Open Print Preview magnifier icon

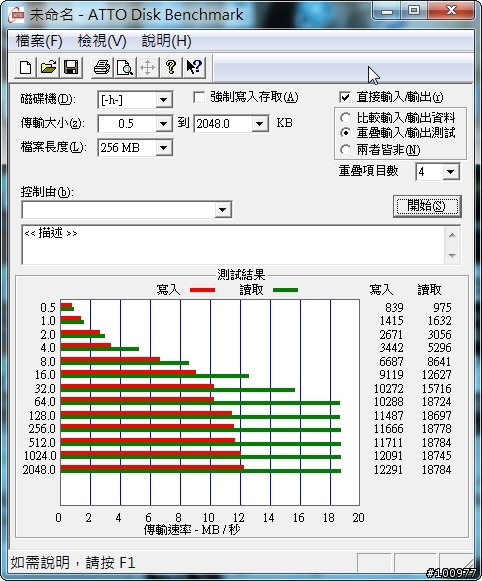pos(124,68)
